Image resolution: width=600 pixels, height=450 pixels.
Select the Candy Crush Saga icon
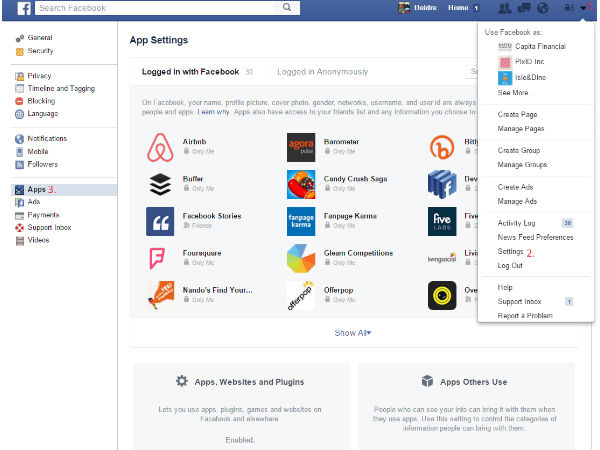pos(301,184)
